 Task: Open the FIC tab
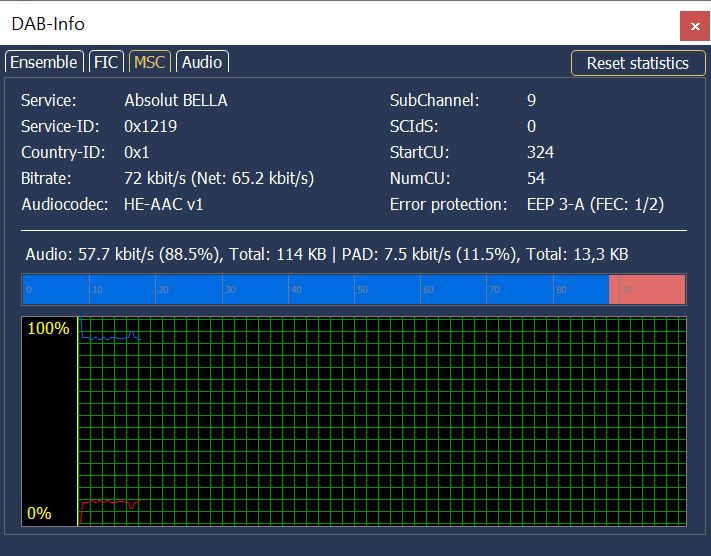[106, 62]
